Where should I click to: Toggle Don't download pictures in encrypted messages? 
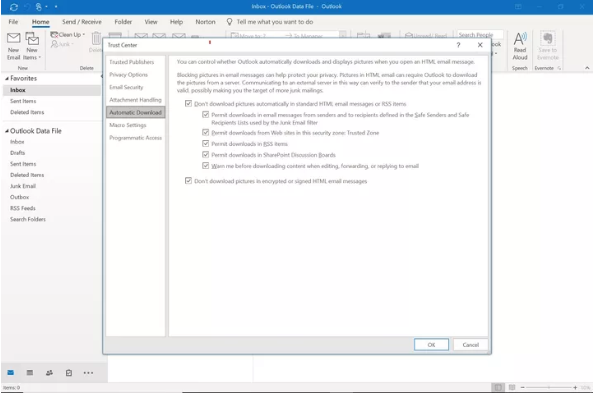click(x=188, y=181)
